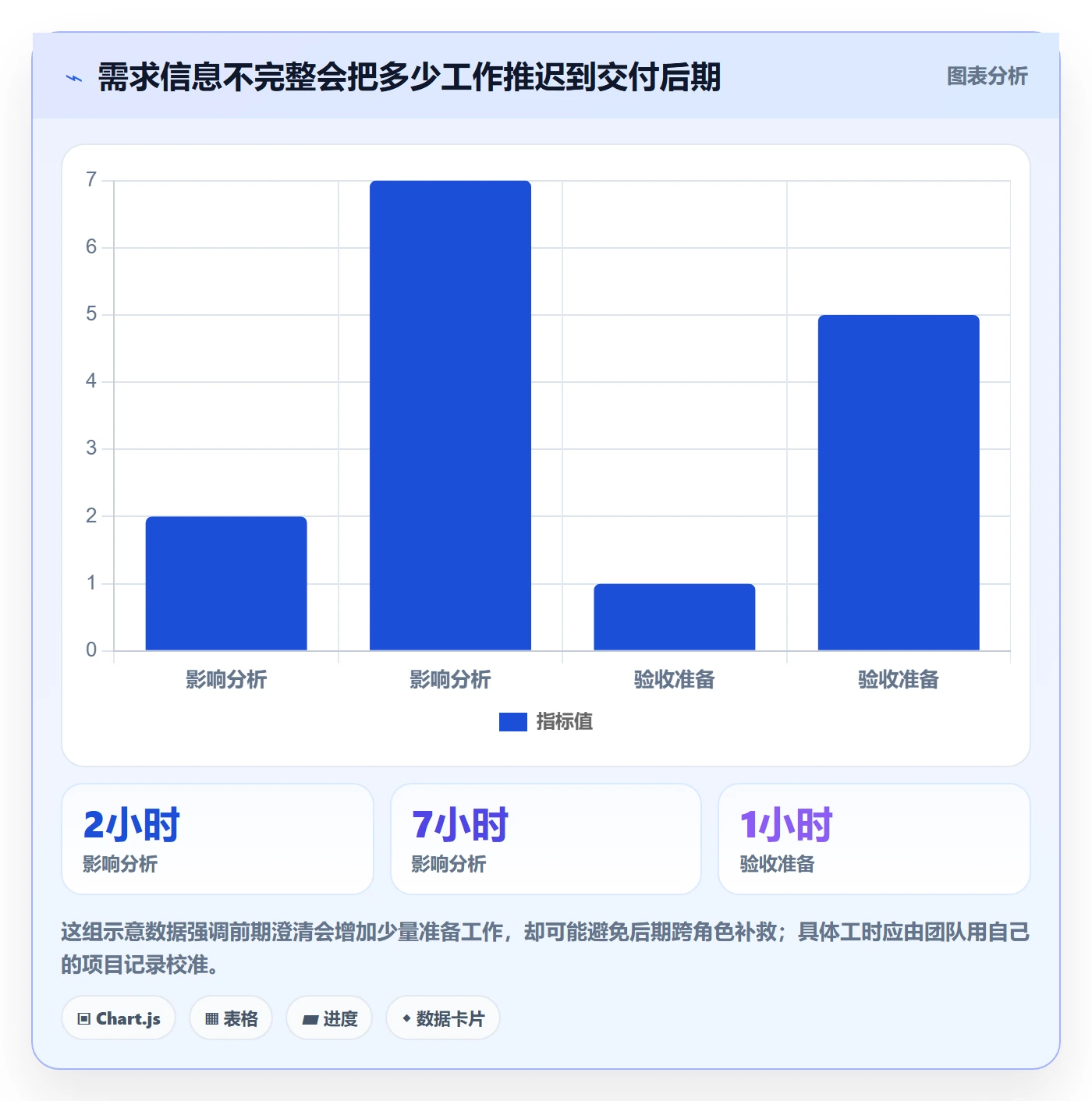Click the y-axis tick label 3
1092x1101 pixels.
tap(91, 448)
